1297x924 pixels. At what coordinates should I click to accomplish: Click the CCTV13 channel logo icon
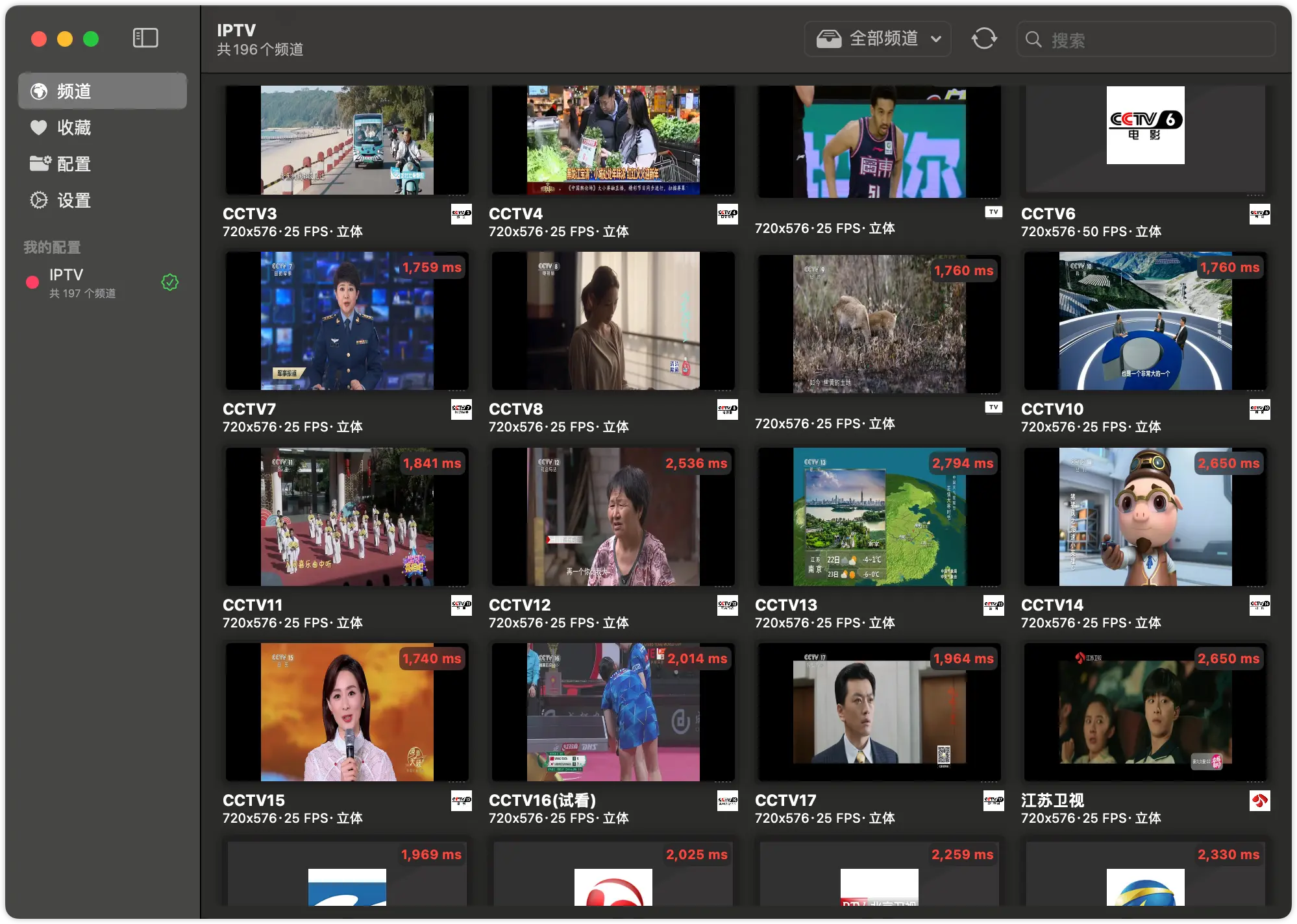[994, 605]
